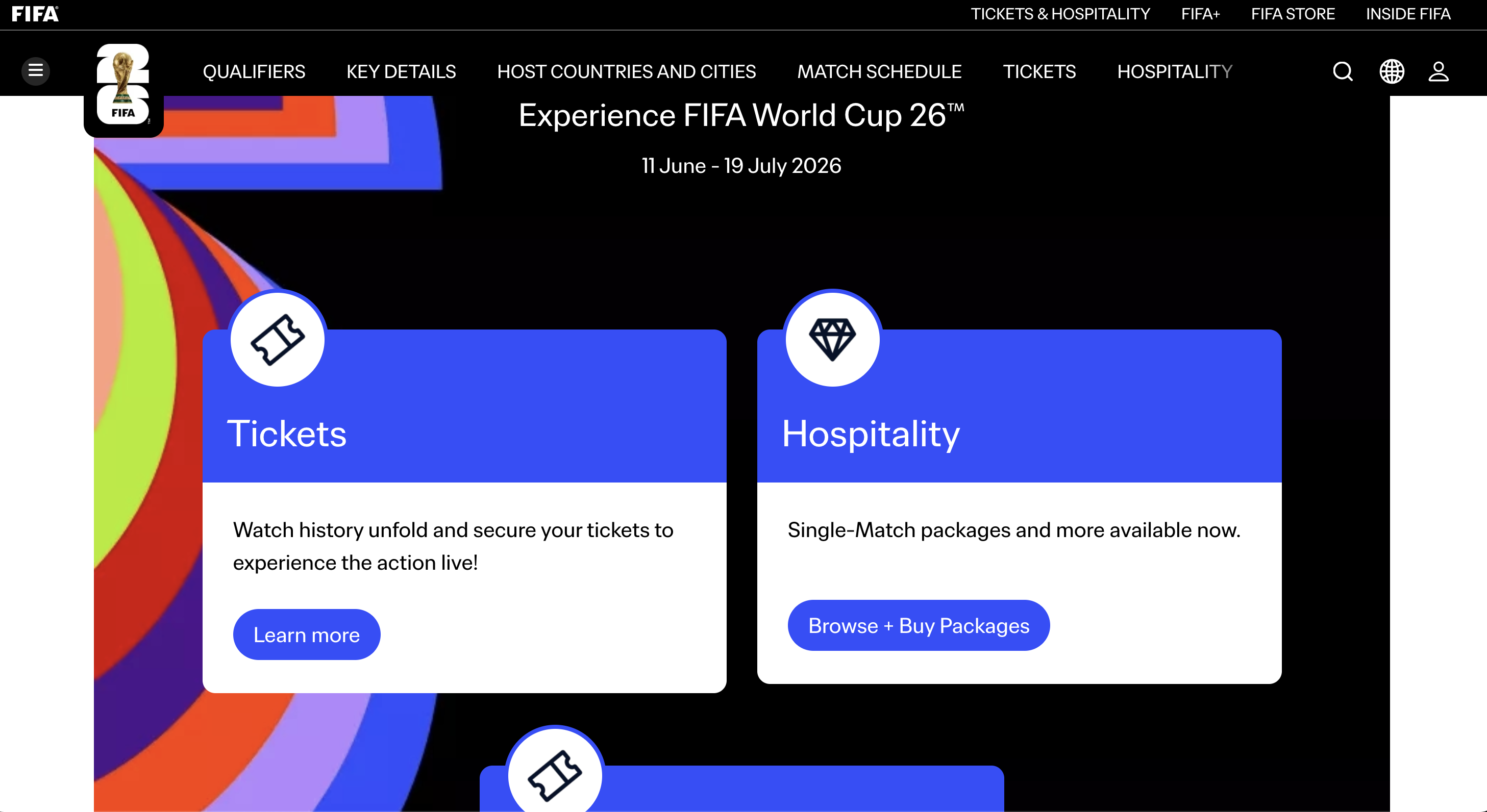1487x812 pixels.
Task: Visit the FIFA STORE link
Action: pyautogui.click(x=1293, y=14)
